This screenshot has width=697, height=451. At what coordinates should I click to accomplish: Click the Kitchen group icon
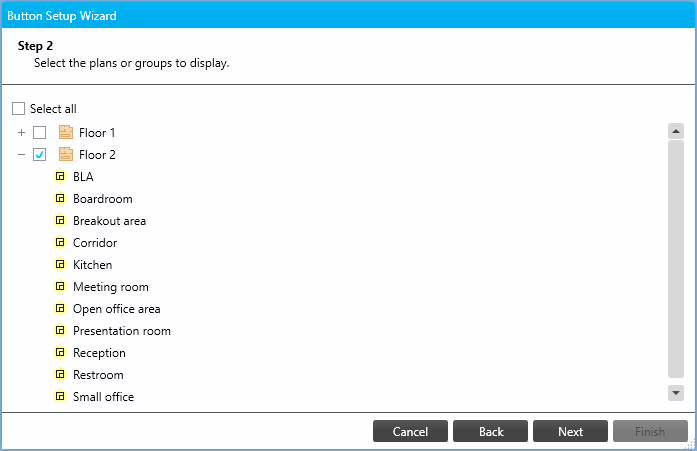click(60, 264)
